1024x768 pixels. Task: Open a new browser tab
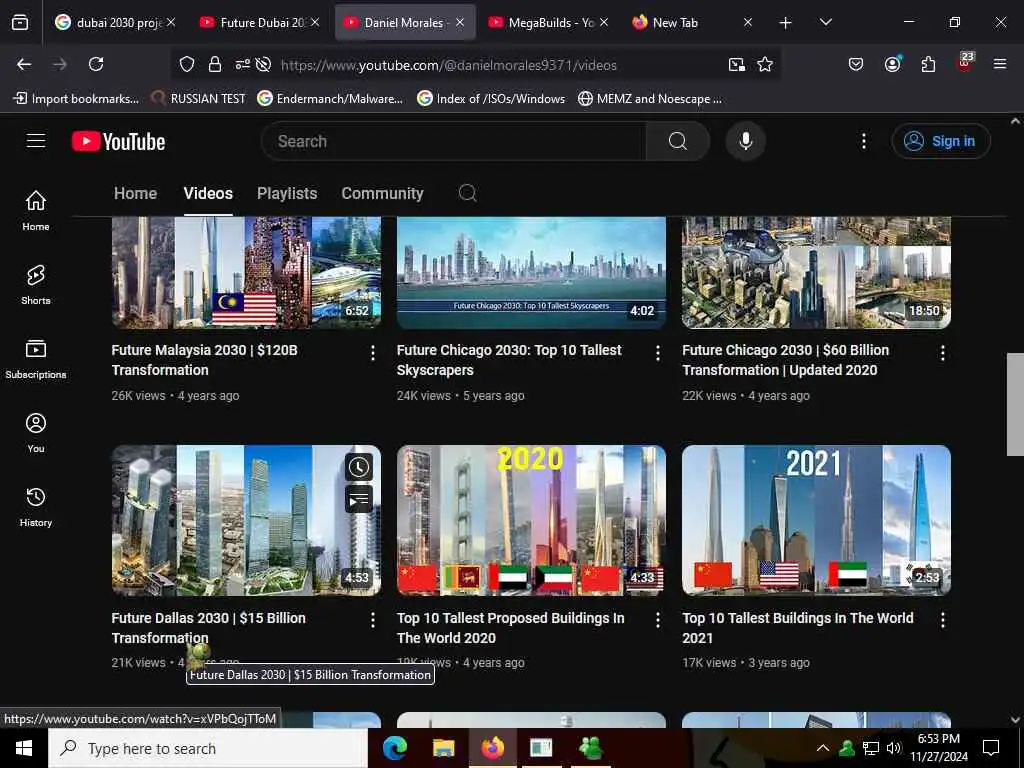(x=786, y=23)
